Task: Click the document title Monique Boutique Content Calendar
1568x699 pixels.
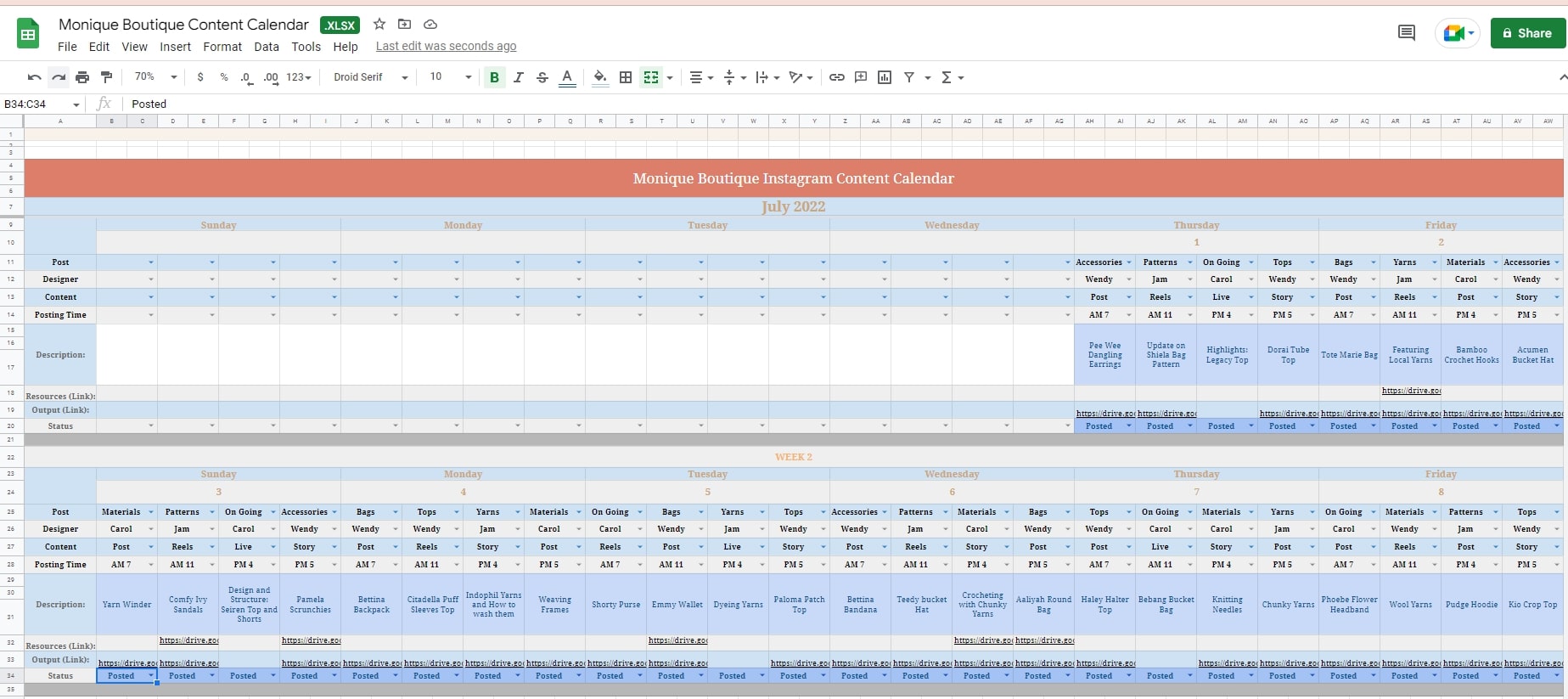Action: coord(183,25)
